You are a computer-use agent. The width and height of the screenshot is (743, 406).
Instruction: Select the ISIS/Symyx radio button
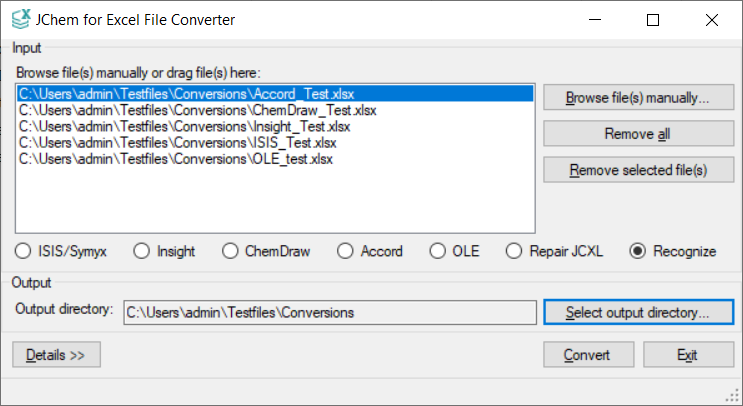(24, 251)
